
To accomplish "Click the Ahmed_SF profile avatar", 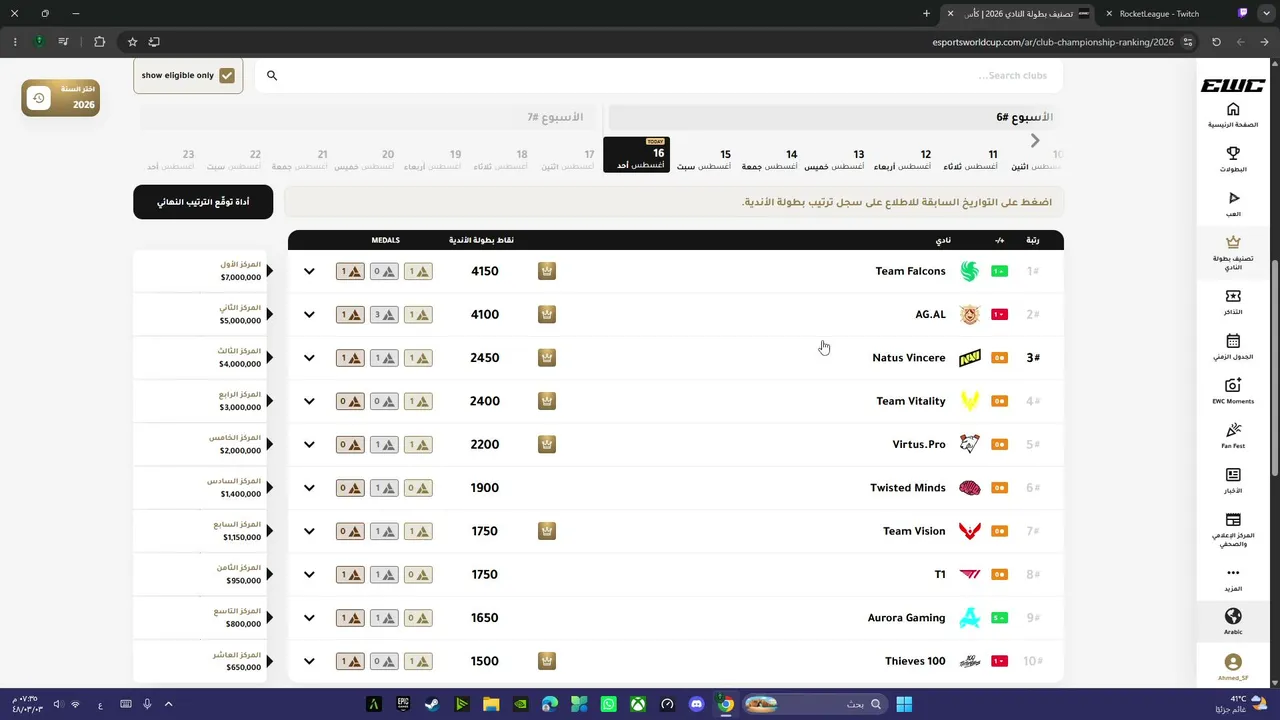I will coord(1233,662).
